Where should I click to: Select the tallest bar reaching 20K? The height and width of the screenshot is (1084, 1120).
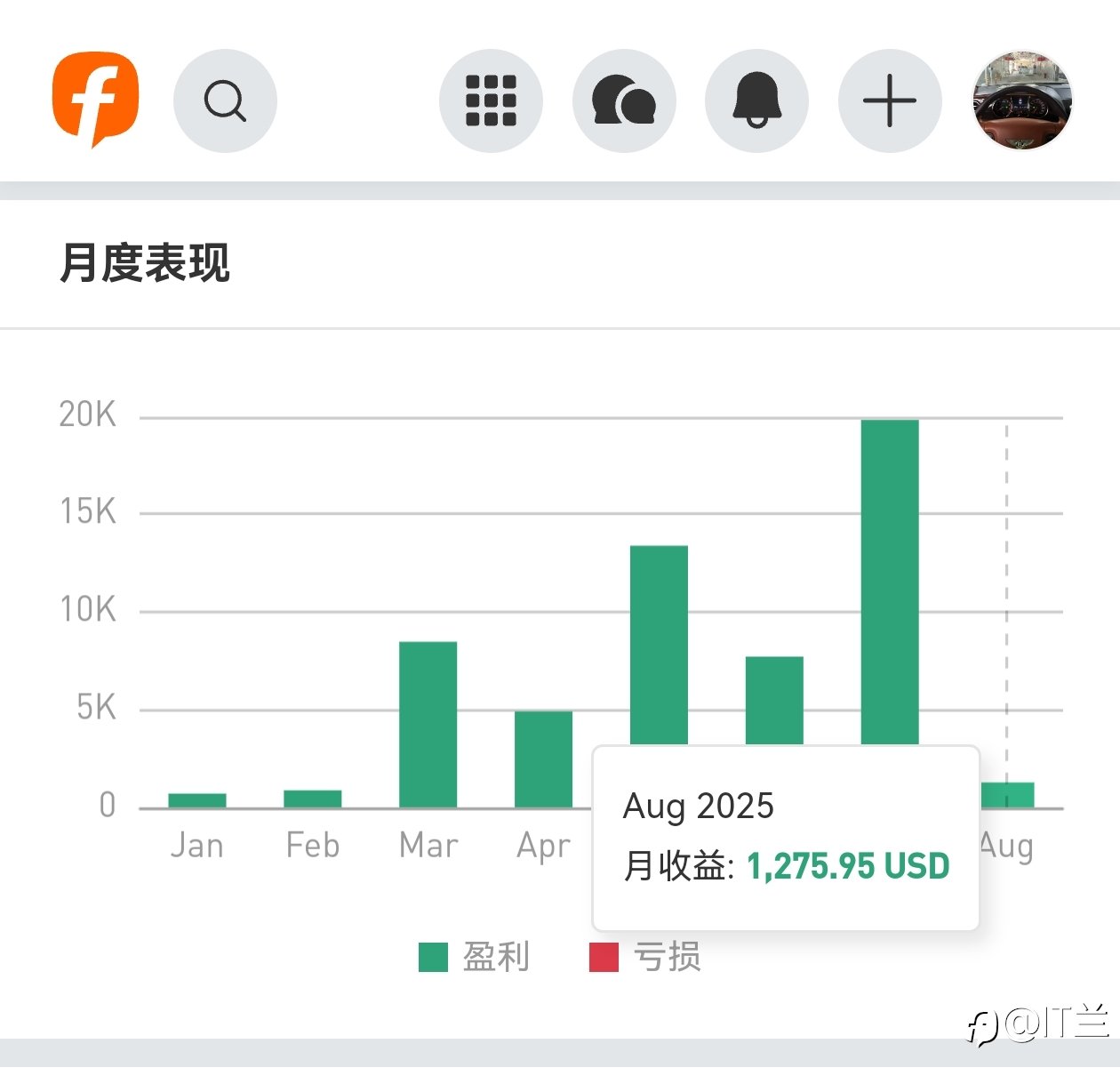tap(890, 582)
